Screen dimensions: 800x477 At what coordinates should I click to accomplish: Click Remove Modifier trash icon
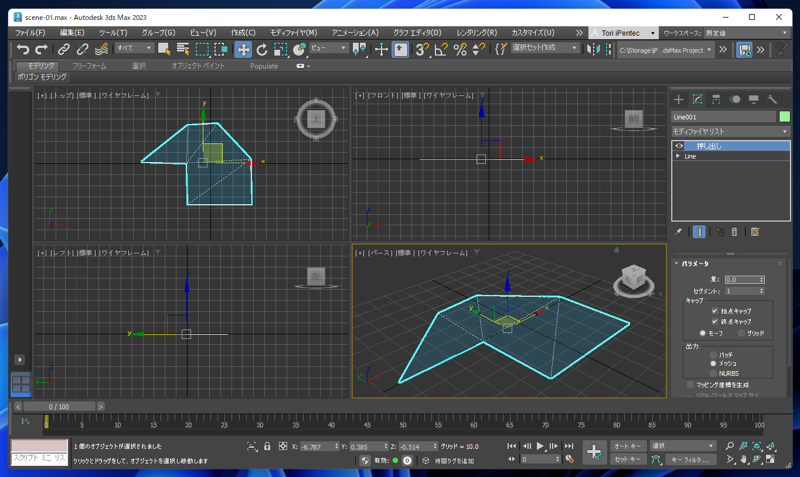coord(734,232)
